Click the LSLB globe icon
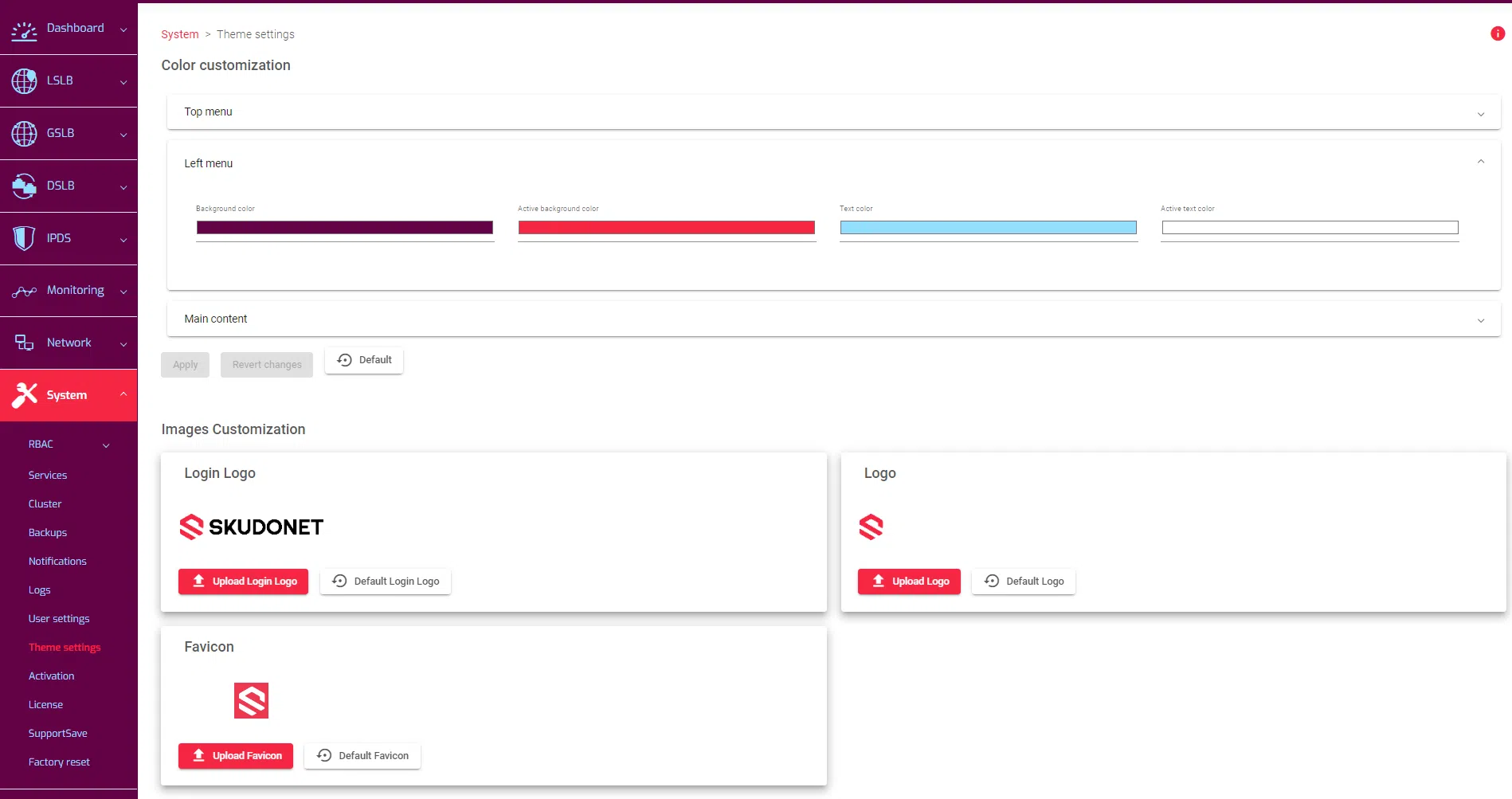 pos(24,81)
